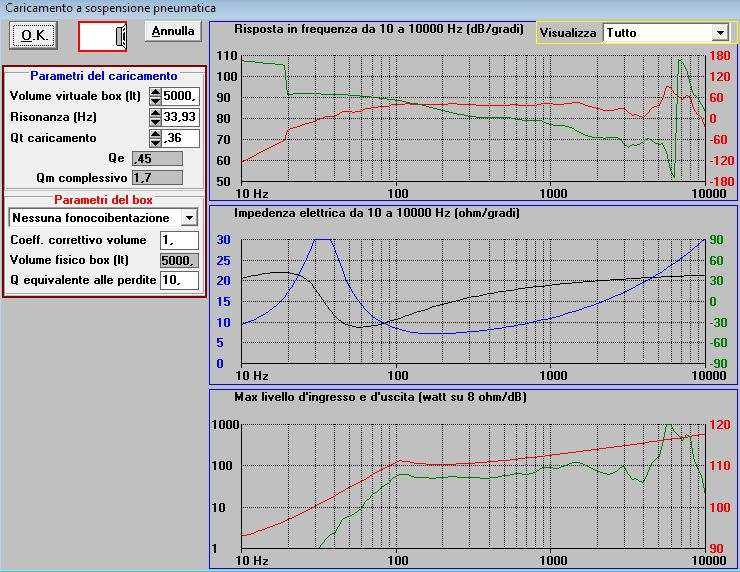Increase Qt caricamento with up arrow
This screenshot has width=740, height=572.
click(x=155, y=134)
